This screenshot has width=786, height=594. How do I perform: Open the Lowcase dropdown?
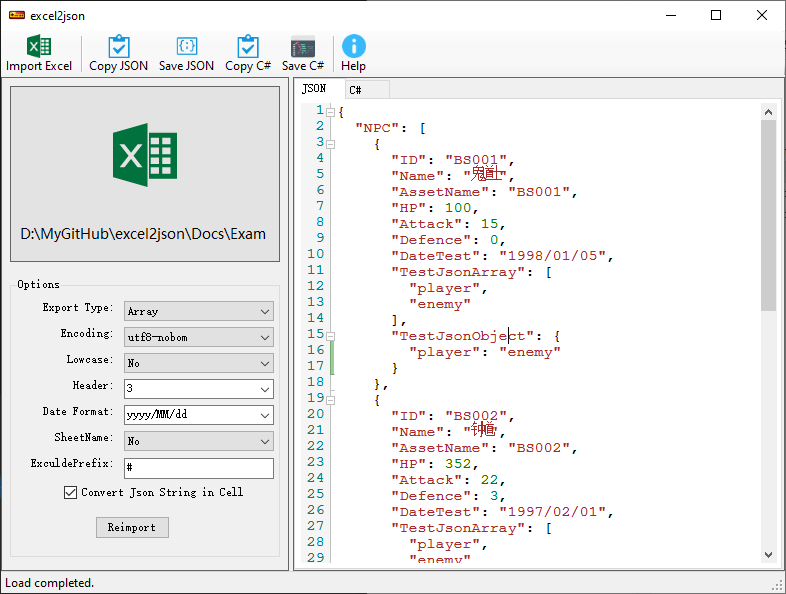tap(199, 363)
